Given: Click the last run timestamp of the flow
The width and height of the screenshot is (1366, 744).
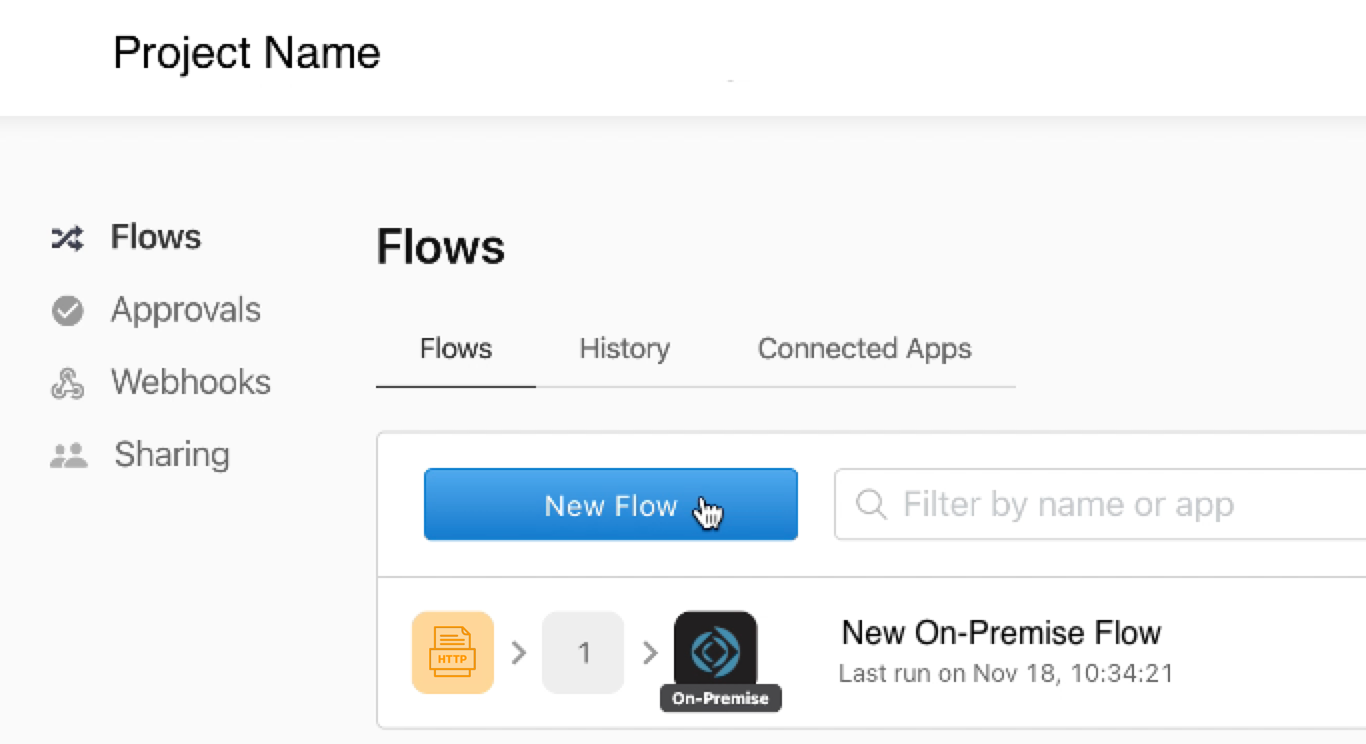Looking at the screenshot, I should point(1004,673).
